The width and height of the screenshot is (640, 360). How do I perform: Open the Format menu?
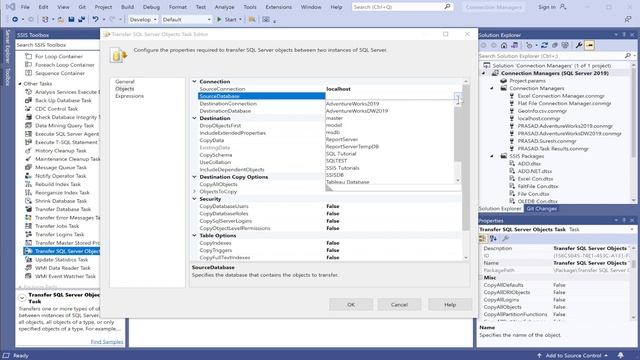coord(178,7)
